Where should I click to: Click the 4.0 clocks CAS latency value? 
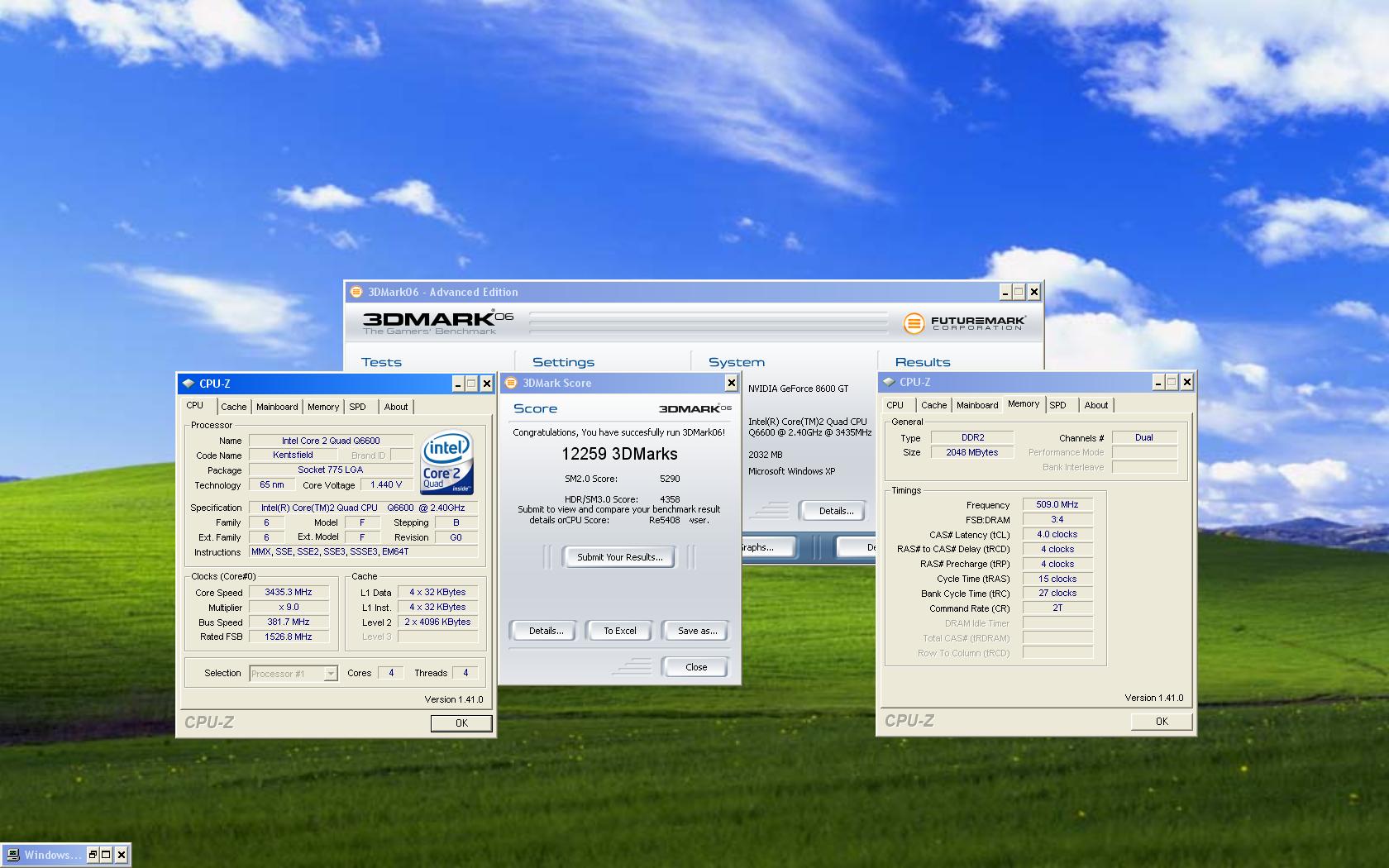[x=1057, y=534]
